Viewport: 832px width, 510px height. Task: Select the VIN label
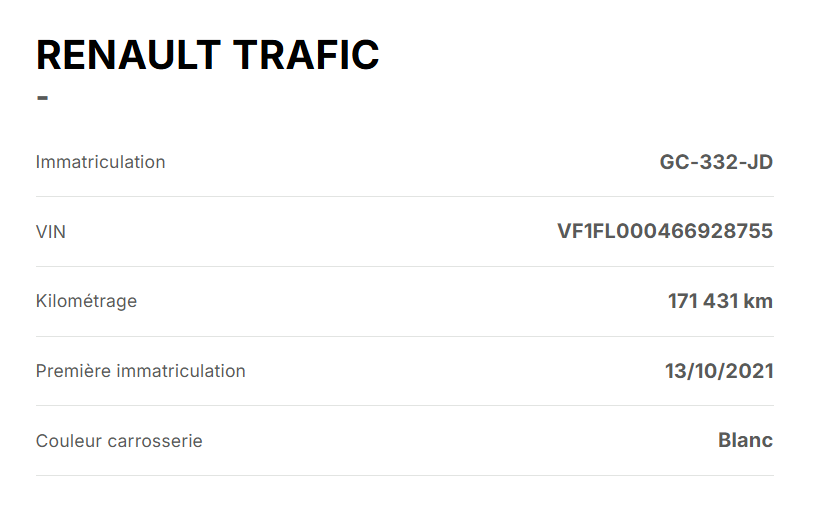(50, 232)
